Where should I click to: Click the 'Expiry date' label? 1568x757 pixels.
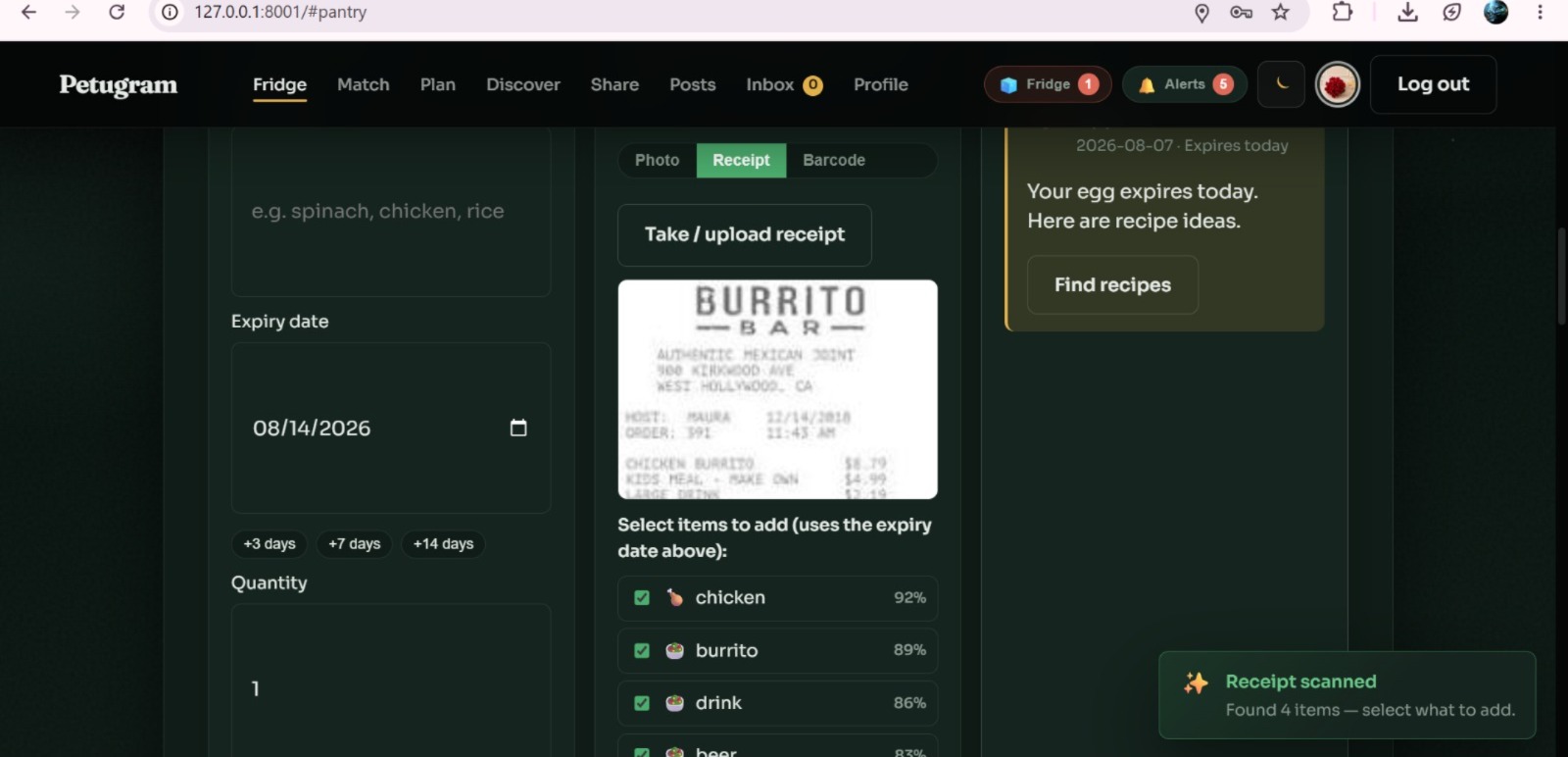pyautogui.click(x=280, y=322)
